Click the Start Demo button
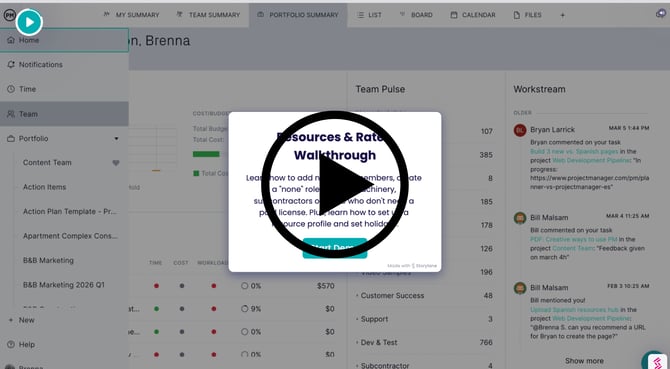This screenshot has height=369, width=670. [x=335, y=248]
